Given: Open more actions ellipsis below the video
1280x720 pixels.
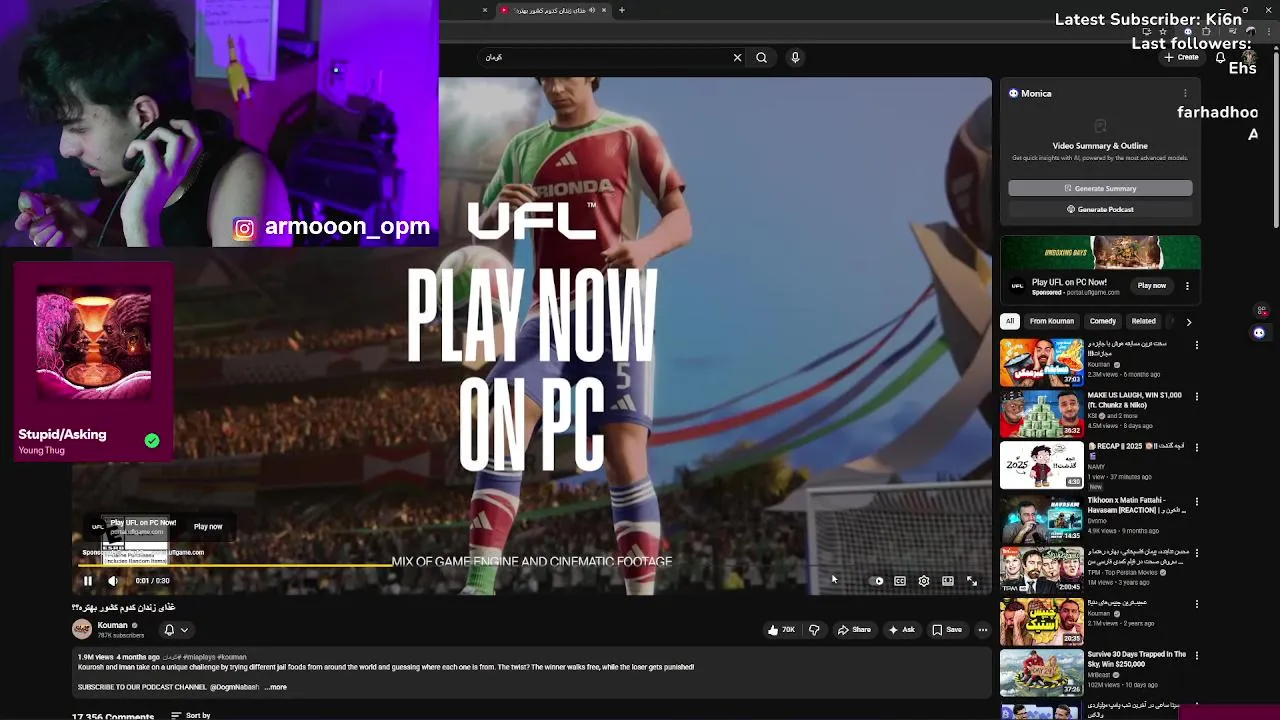Looking at the screenshot, I should 983,630.
